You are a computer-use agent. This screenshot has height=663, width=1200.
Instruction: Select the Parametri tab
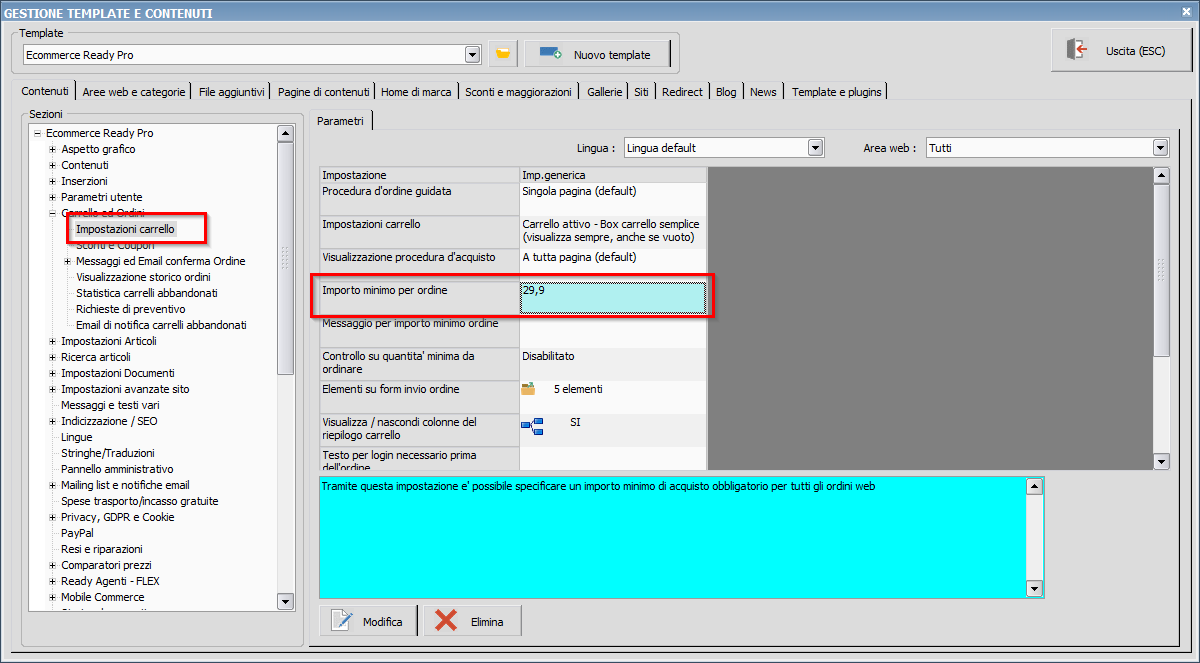(341, 121)
